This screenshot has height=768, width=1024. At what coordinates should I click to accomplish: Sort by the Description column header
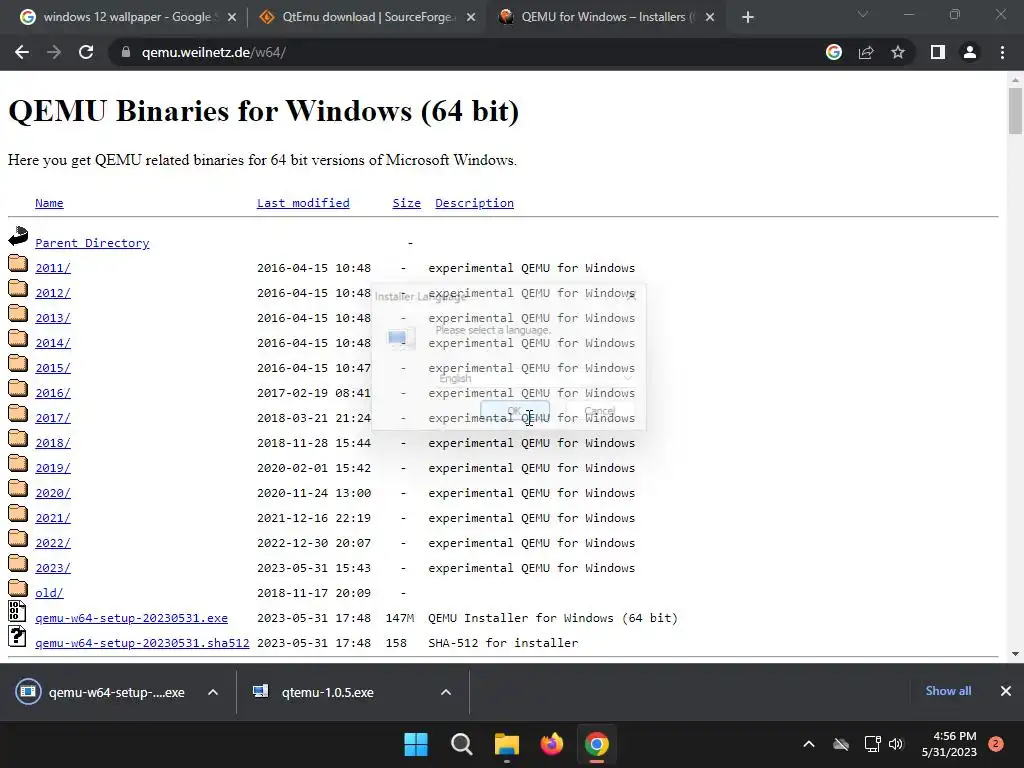pyautogui.click(x=474, y=203)
